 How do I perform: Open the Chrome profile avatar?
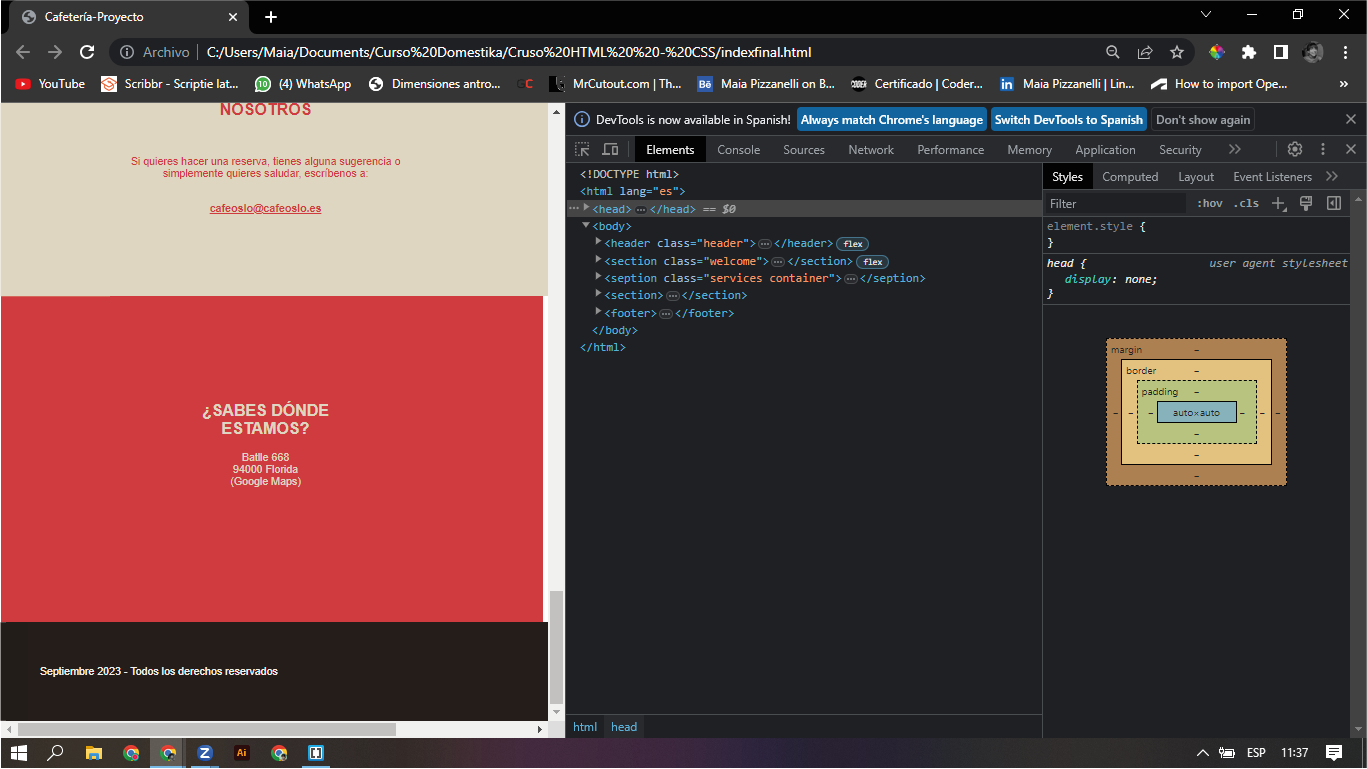(x=1313, y=52)
